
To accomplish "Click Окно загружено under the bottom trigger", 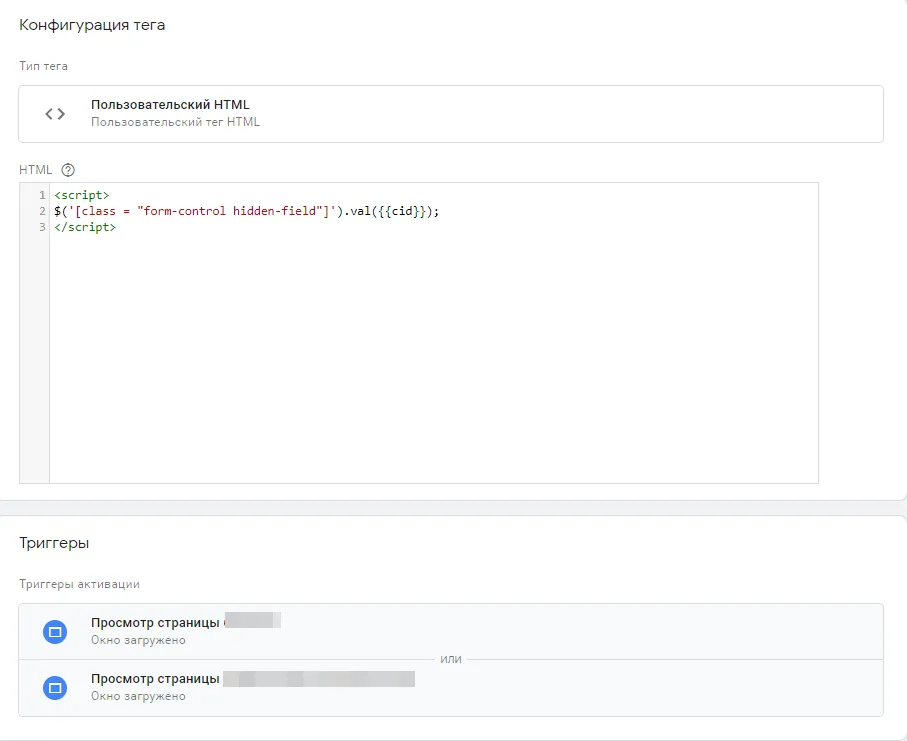I will tap(138, 696).
